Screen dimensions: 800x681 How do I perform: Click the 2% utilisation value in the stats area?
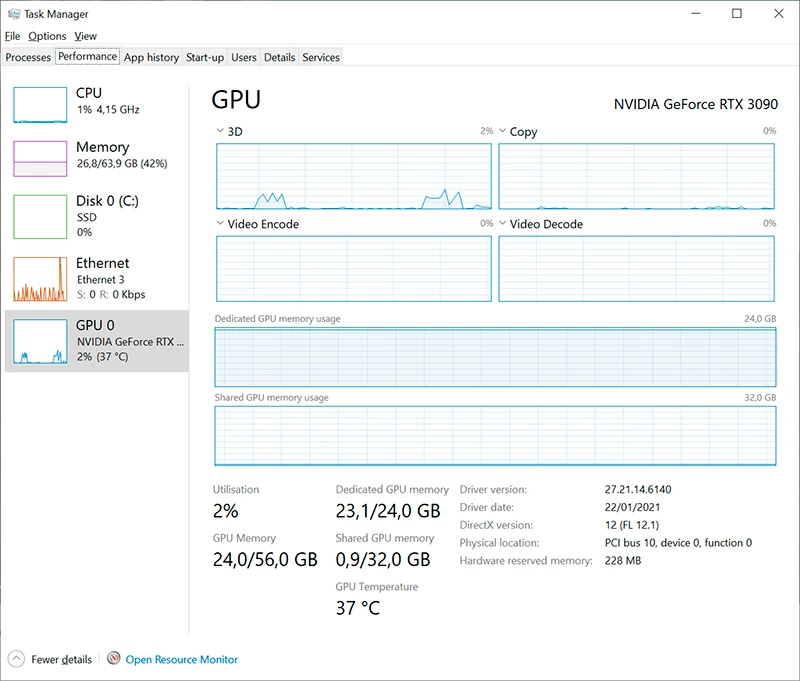tap(226, 511)
